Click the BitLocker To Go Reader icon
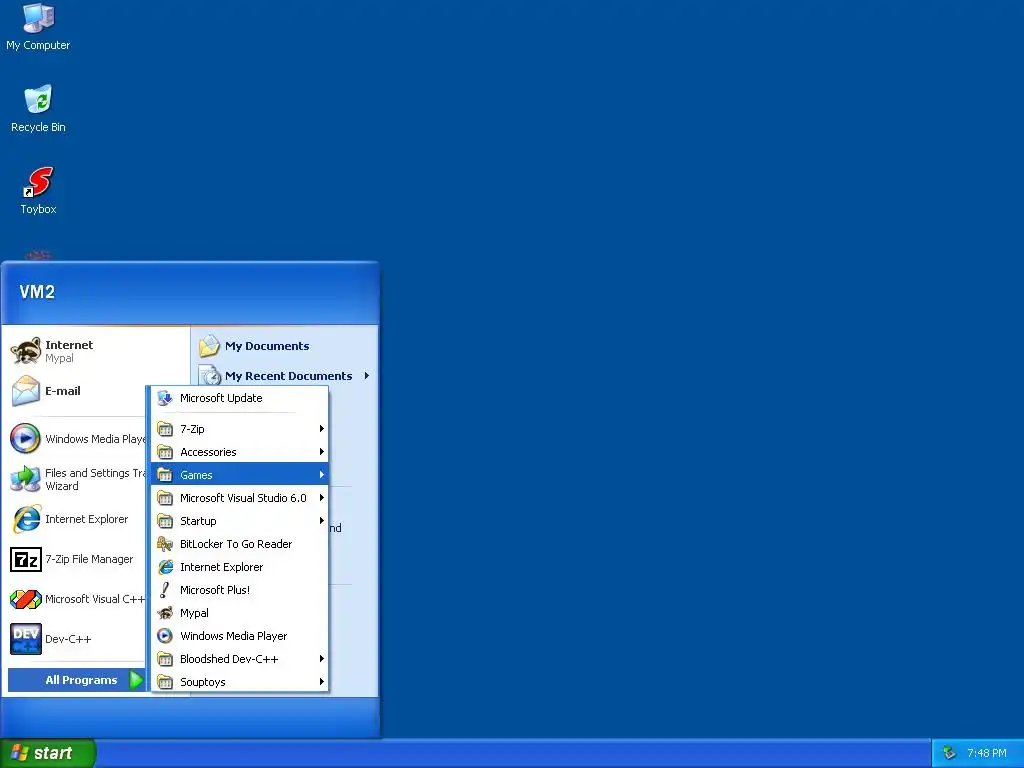Screen dimensions: 1024x768 pyautogui.click(x=165, y=544)
